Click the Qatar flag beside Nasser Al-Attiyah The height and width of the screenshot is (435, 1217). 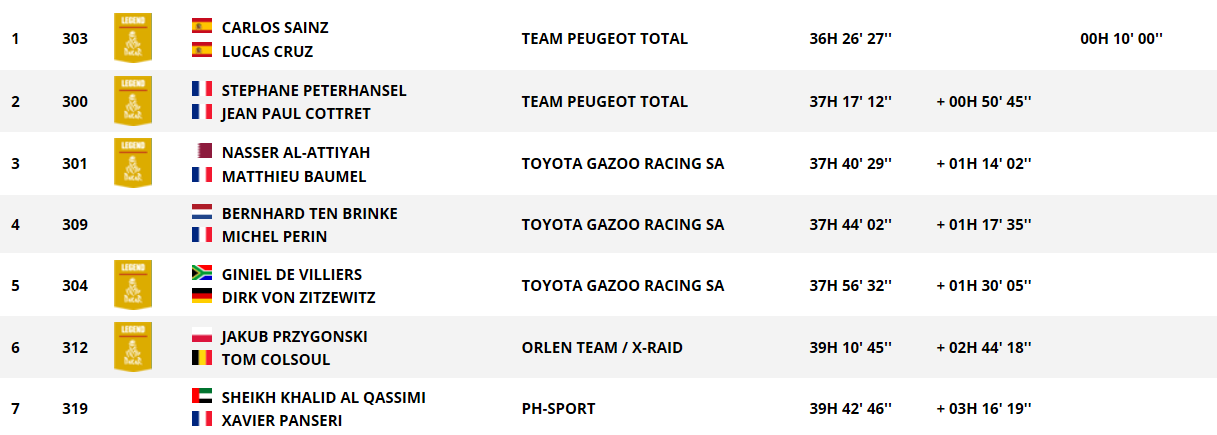[x=202, y=151]
